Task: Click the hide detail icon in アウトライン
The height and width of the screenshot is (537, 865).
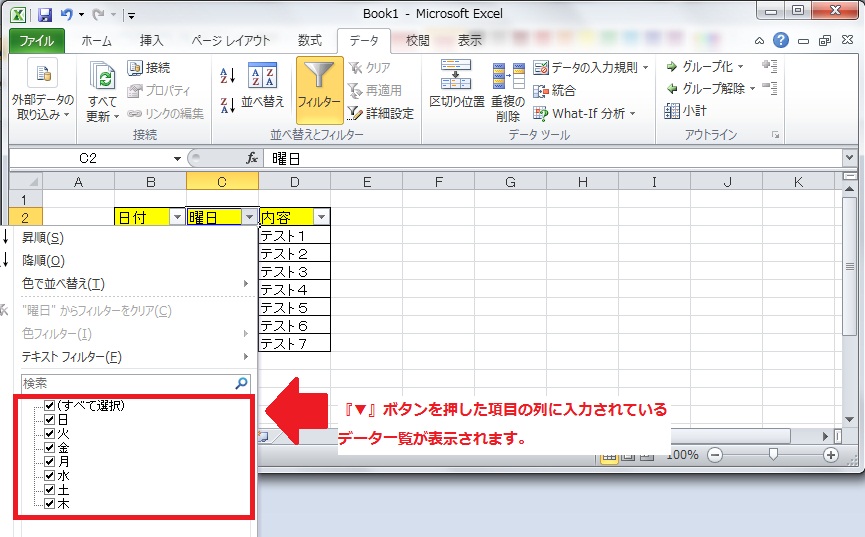Action: [770, 88]
